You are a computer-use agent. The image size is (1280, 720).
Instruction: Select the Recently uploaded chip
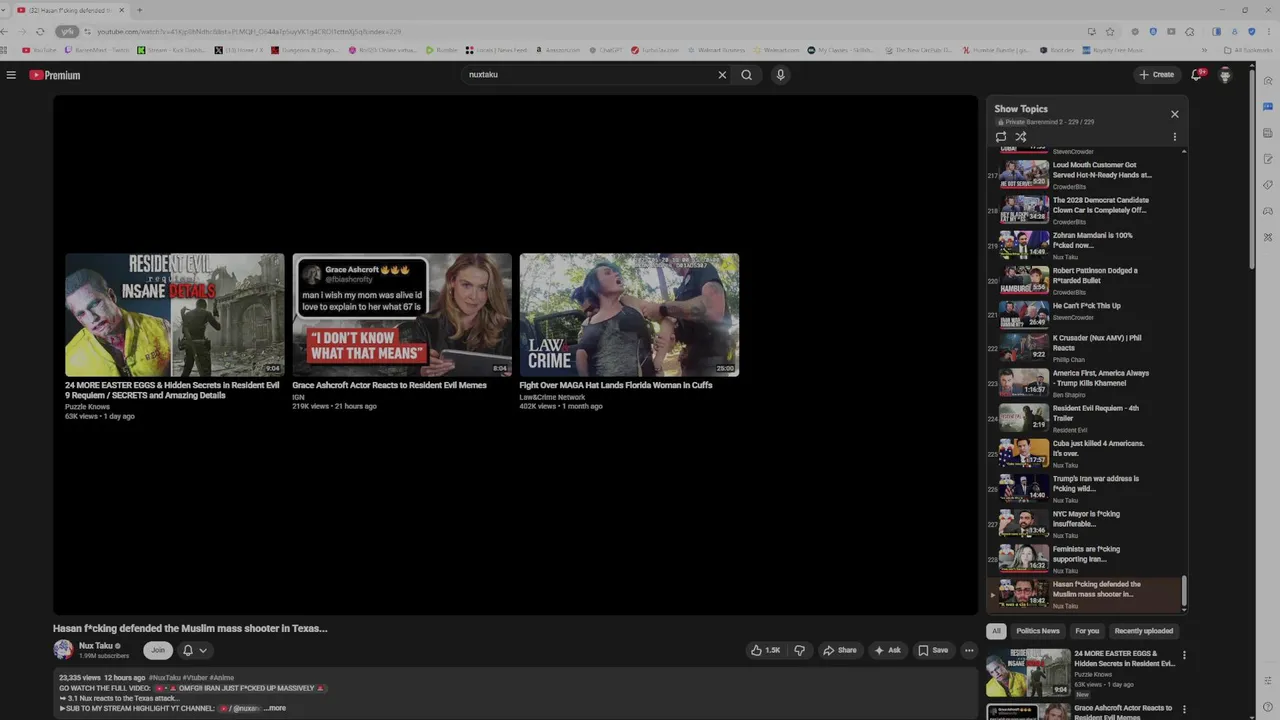[x=1144, y=631]
